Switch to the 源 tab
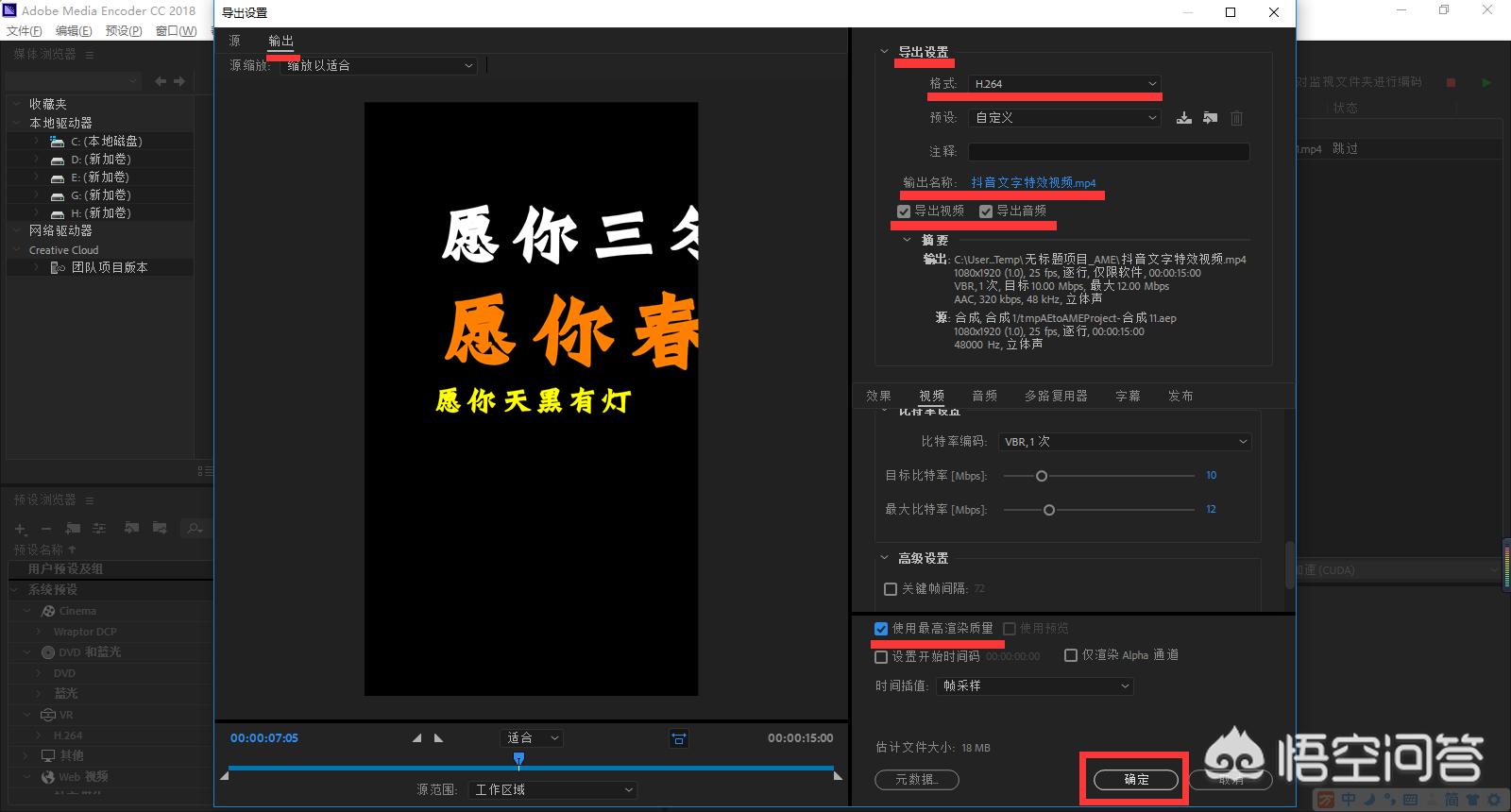Image resolution: width=1511 pixels, height=812 pixels. click(x=234, y=41)
